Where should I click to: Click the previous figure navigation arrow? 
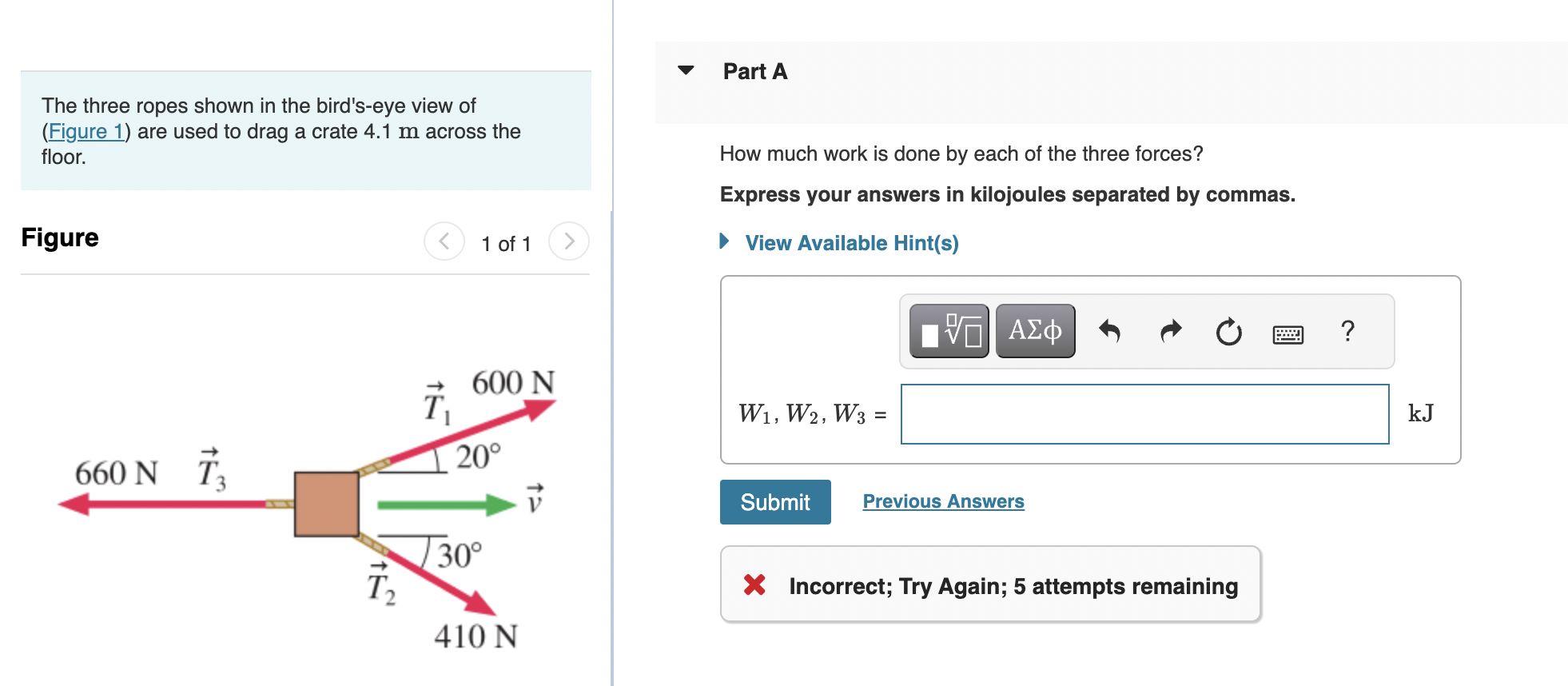(444, 241)
